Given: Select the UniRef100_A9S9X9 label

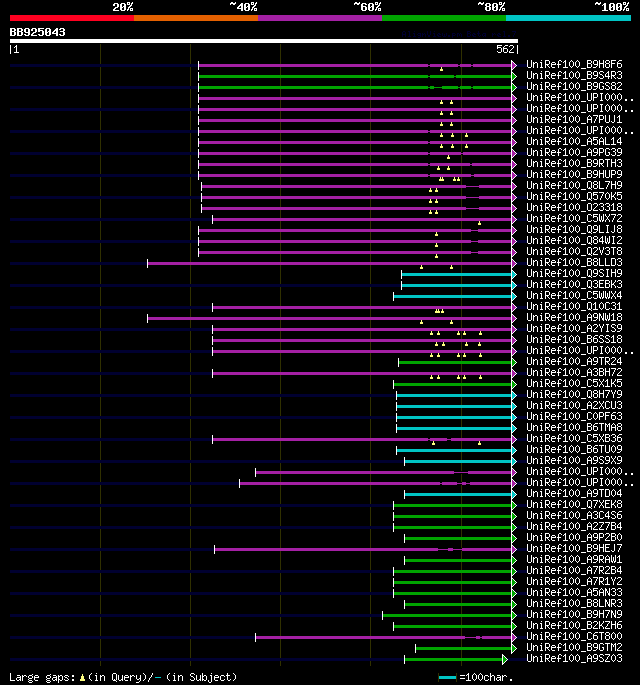Looking at the screenshot, I should pos(574,460).
